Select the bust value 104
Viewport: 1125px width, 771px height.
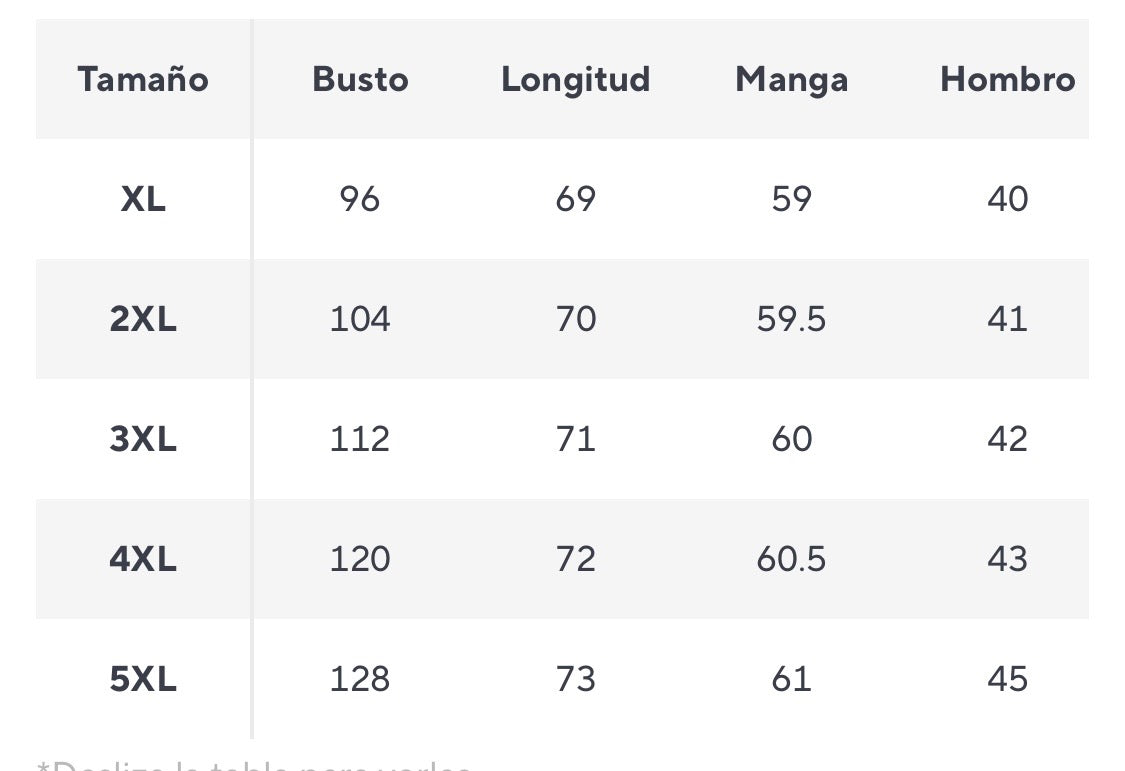coord(360,319)
